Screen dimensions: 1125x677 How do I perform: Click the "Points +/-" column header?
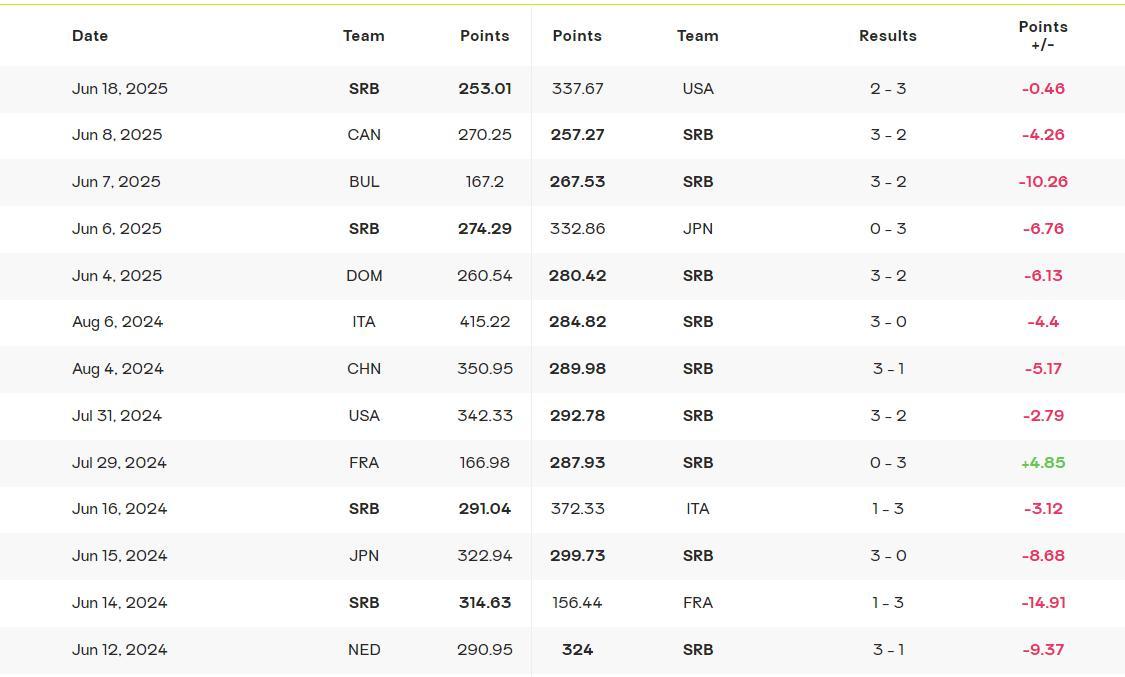click(x=1043, y=36)
